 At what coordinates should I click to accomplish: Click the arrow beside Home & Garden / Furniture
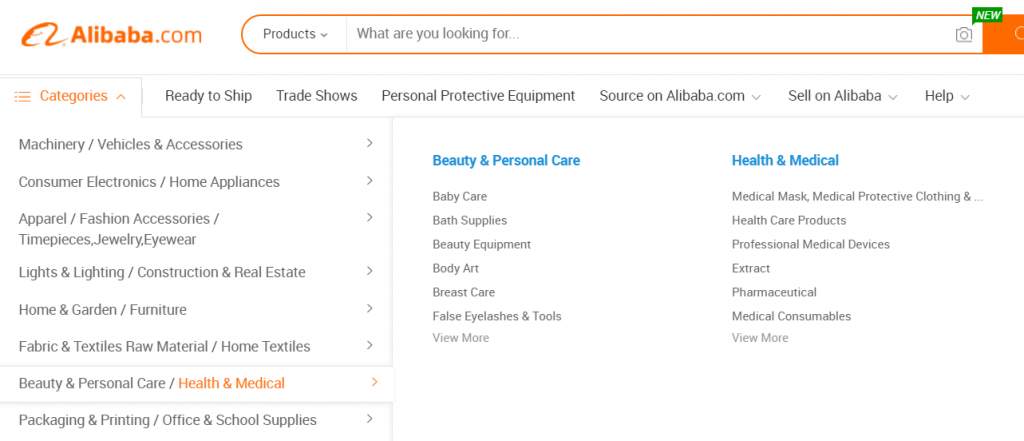tap(370, 308)
